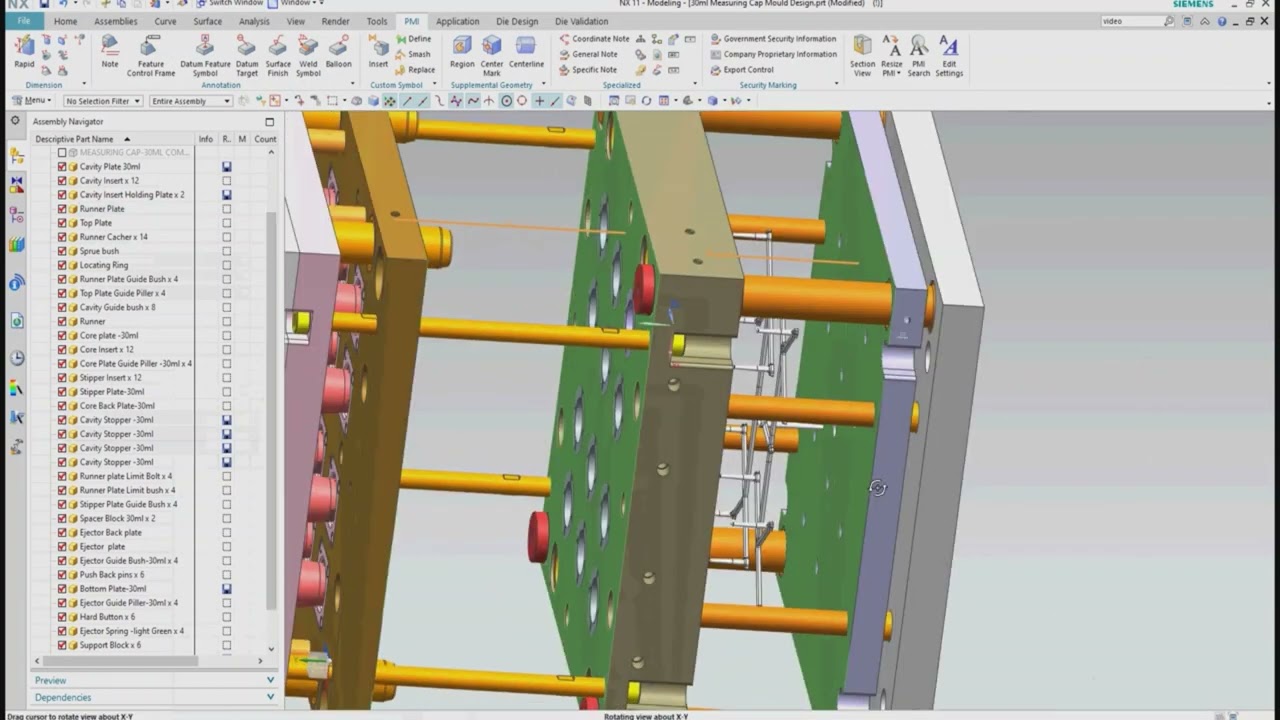Screen dimensions: 1280x720
Task: Expand the Security Marking group arrow
Action: (x=835, y=85)
